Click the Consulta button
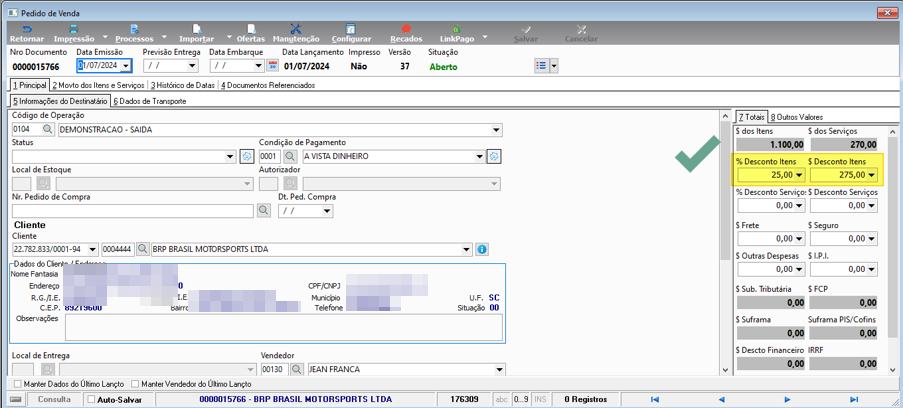This screenshot has width=903, height=408. click(x=54, y=399)
